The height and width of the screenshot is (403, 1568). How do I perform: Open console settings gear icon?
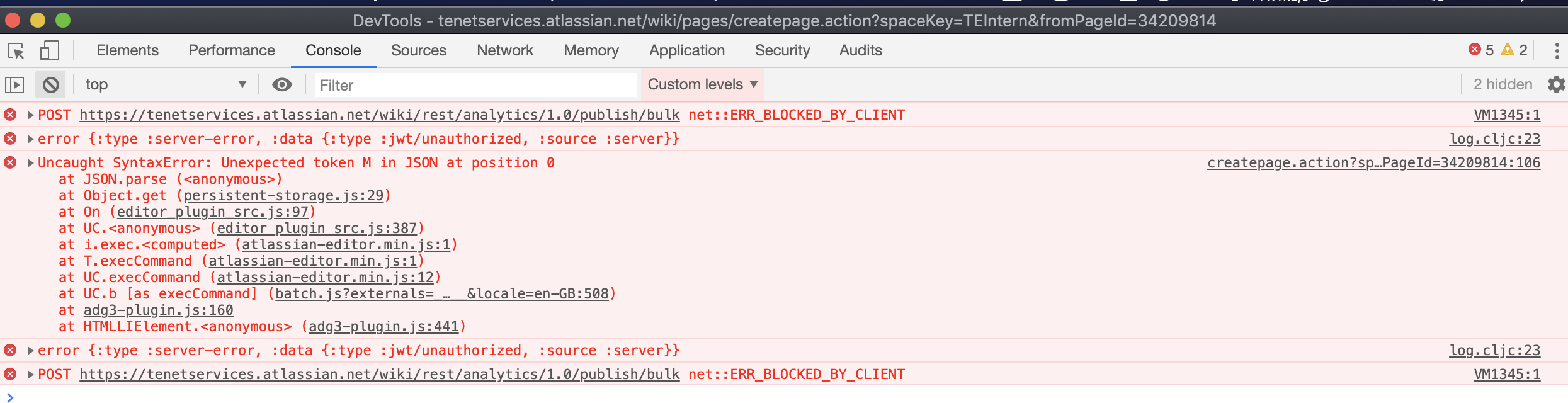(x=1556, y=84)
